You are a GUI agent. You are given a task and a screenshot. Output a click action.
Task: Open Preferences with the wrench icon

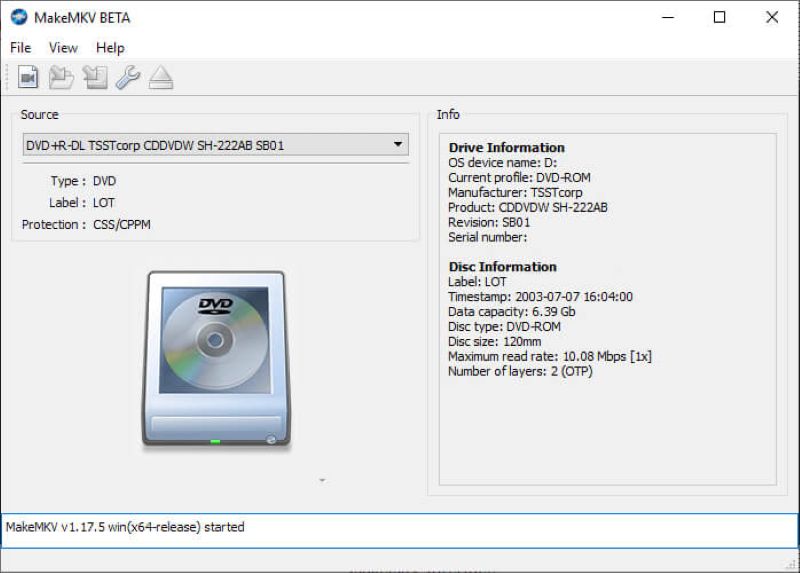128,77
